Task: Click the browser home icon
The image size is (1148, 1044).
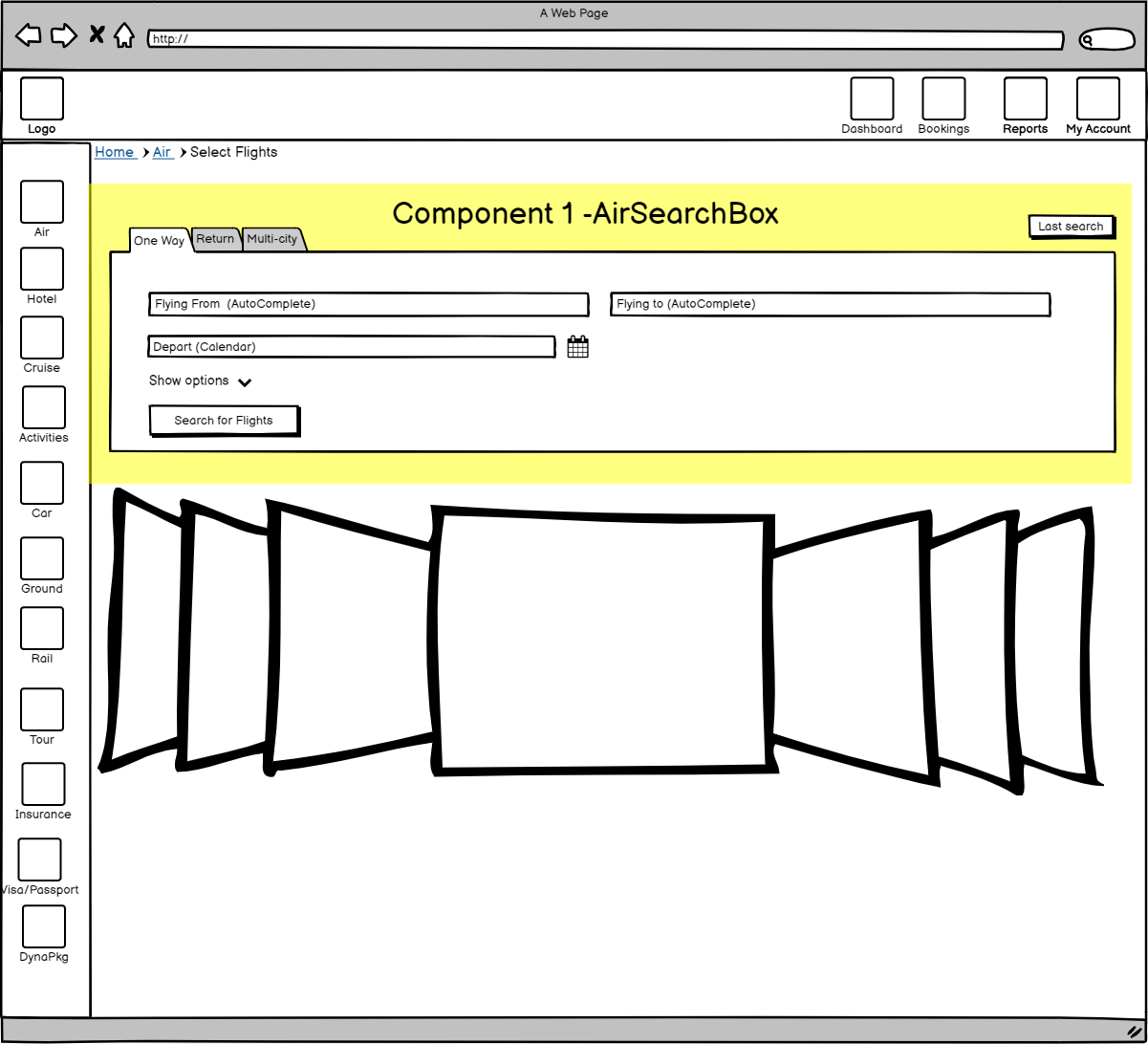Action: coord(124,36)
